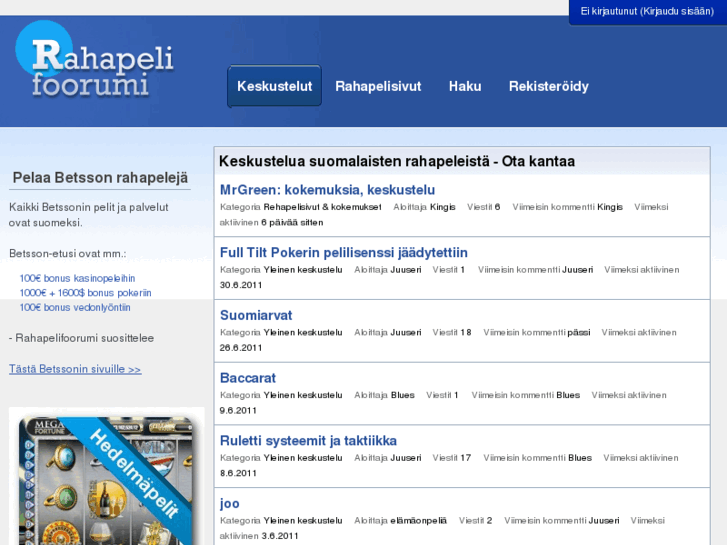Click the Pelaa Betsson rahapelejä heading
This screenshot has width=727, height=545.
tap(100, 178)
